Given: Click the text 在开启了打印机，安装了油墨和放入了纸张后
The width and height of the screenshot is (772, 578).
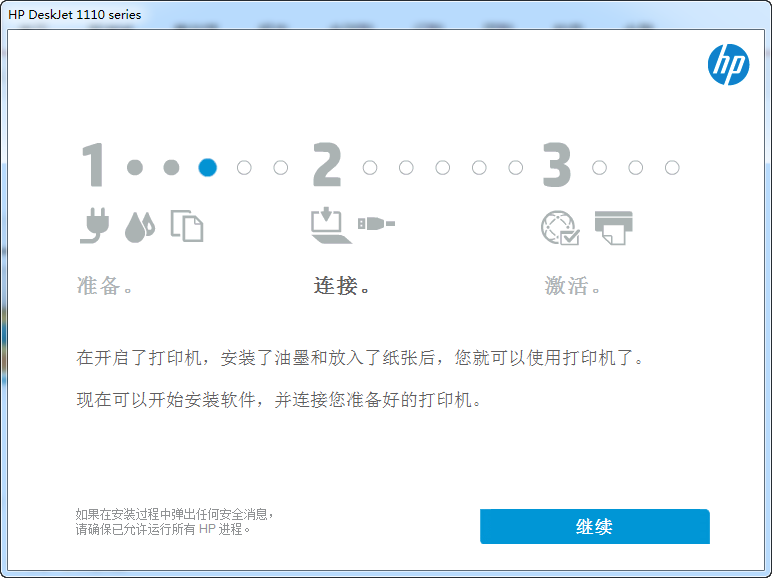Looking at the screenshot, I should tap(255, 358).
